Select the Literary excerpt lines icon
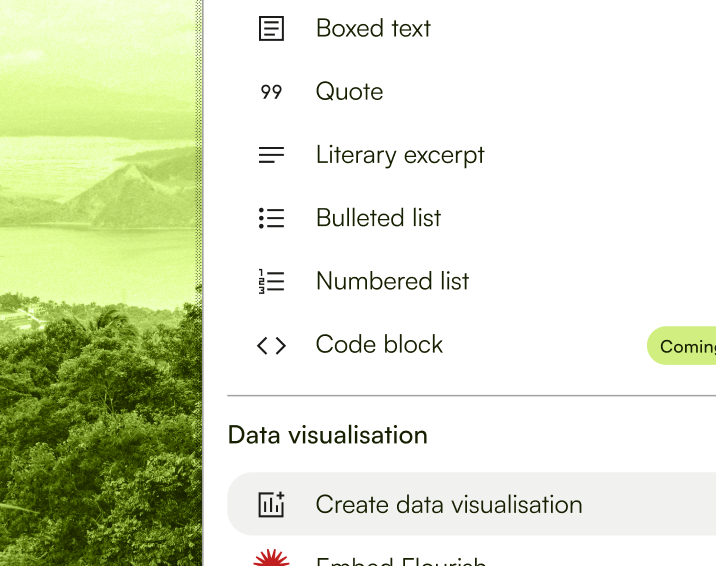716x566 pixels. pyautogui.click(x=271, y=155)
